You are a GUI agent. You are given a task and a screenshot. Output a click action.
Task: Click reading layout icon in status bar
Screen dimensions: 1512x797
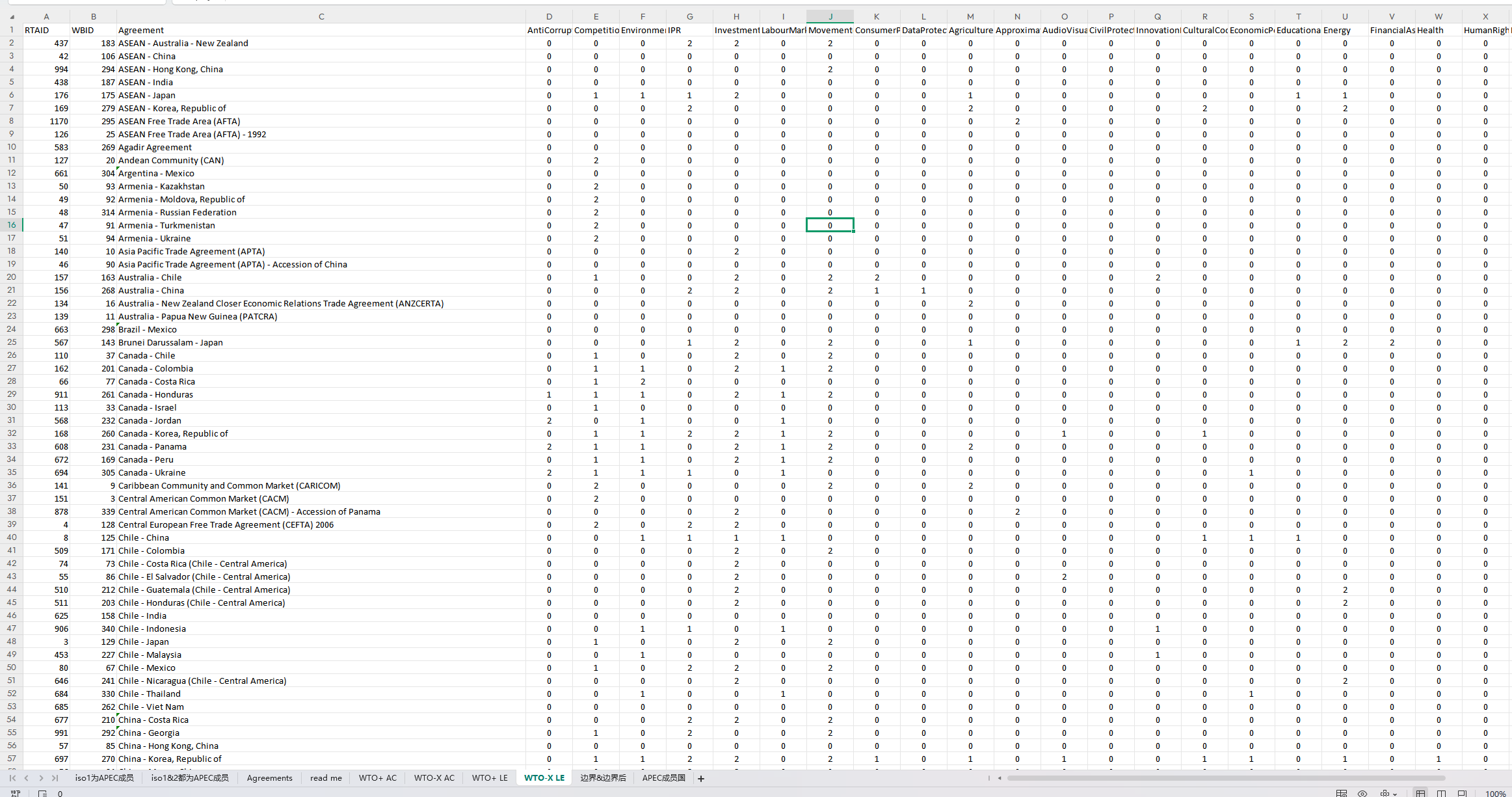pyautogui.click(x=1341, y=793)
